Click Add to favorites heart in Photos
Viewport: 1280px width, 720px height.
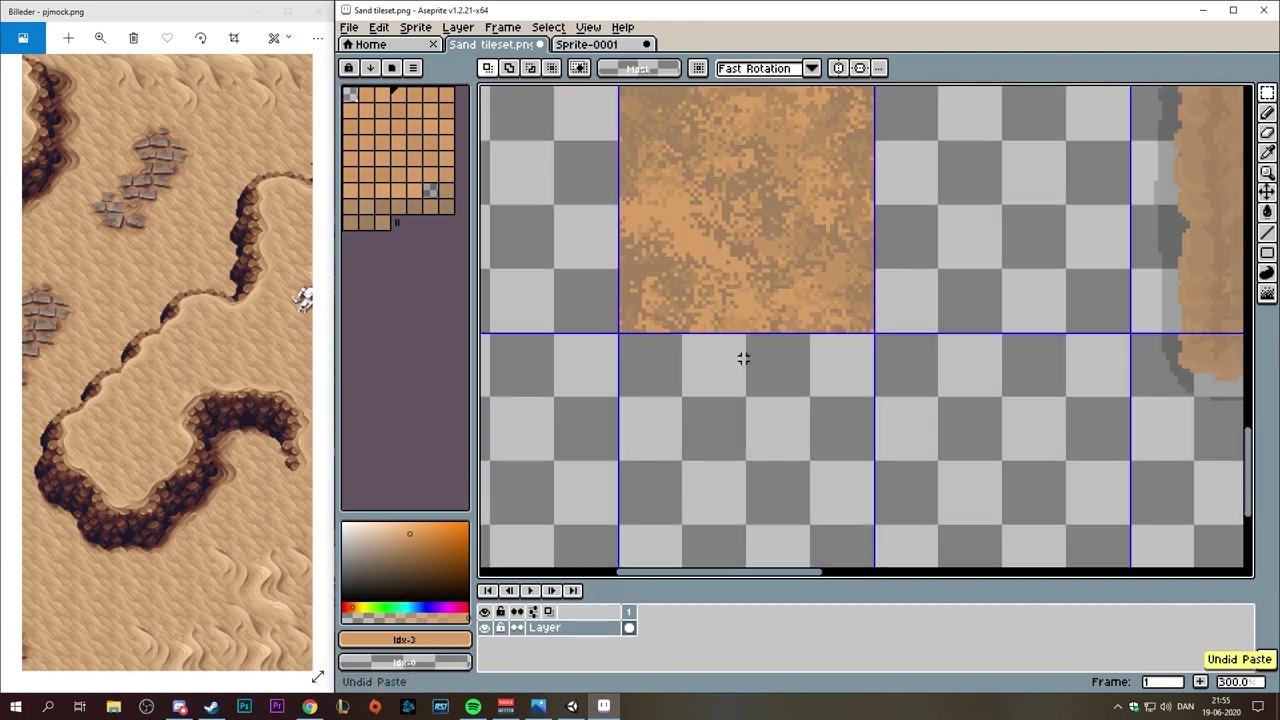167,38
